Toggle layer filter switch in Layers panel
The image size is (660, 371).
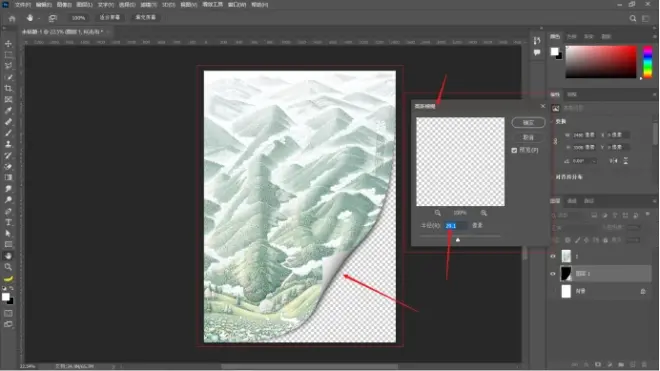click(x=647, y=215)
